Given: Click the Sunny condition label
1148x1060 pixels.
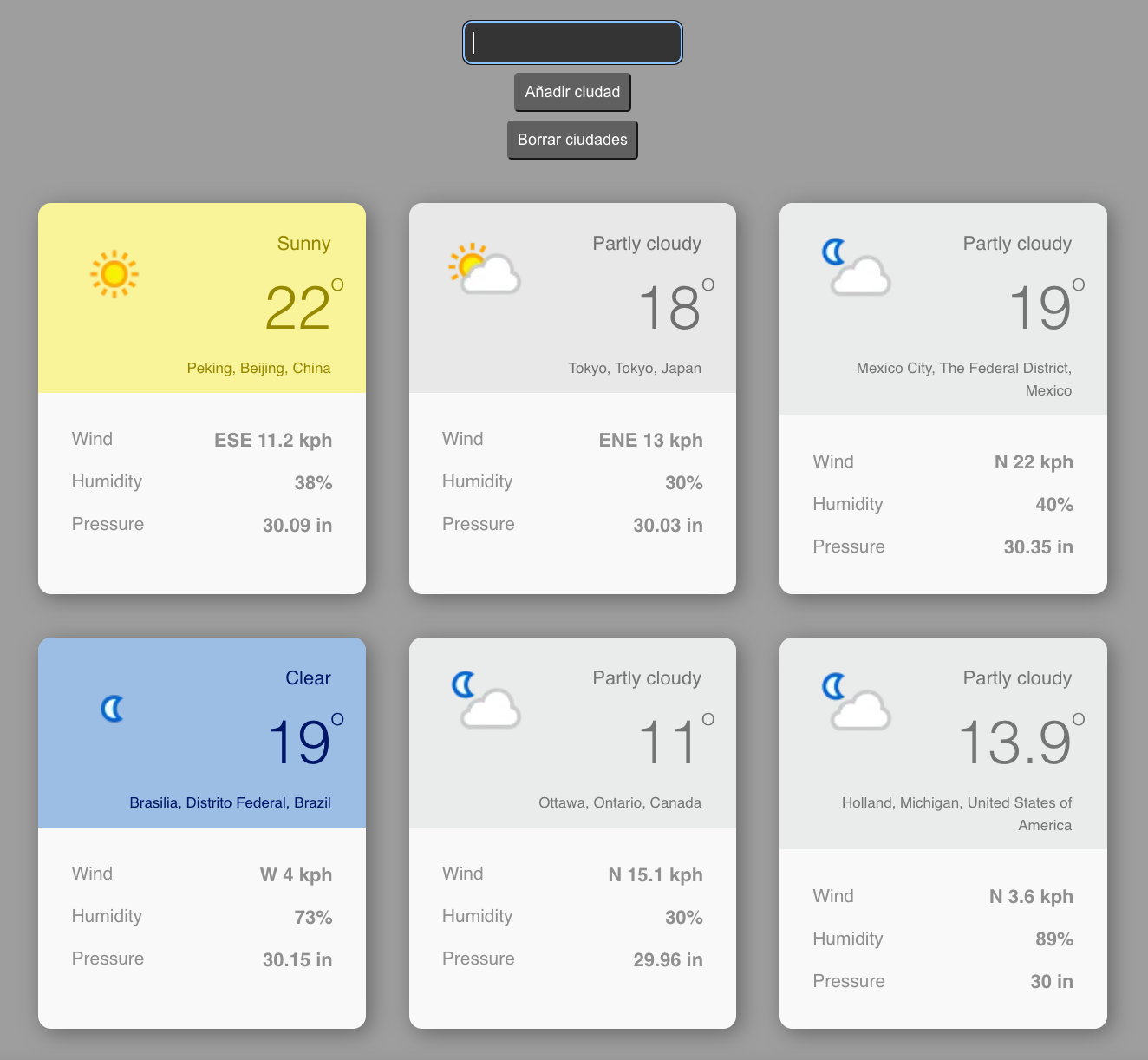Looking at the screenshot, I should tap(303, 244).
